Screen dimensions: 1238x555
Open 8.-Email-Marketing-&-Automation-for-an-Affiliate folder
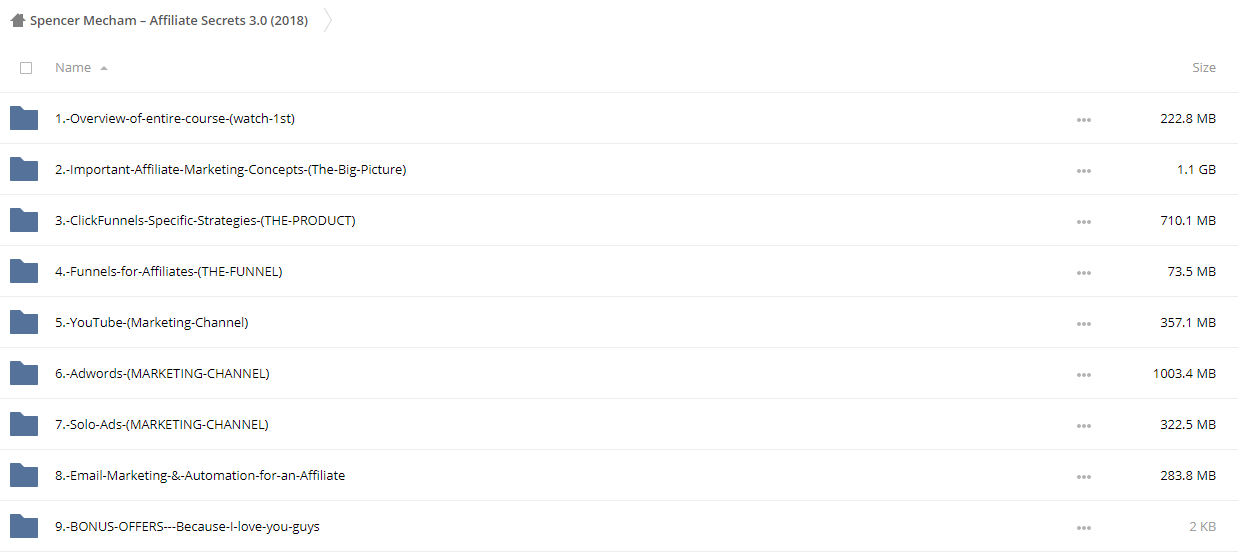tap(200, 476)
